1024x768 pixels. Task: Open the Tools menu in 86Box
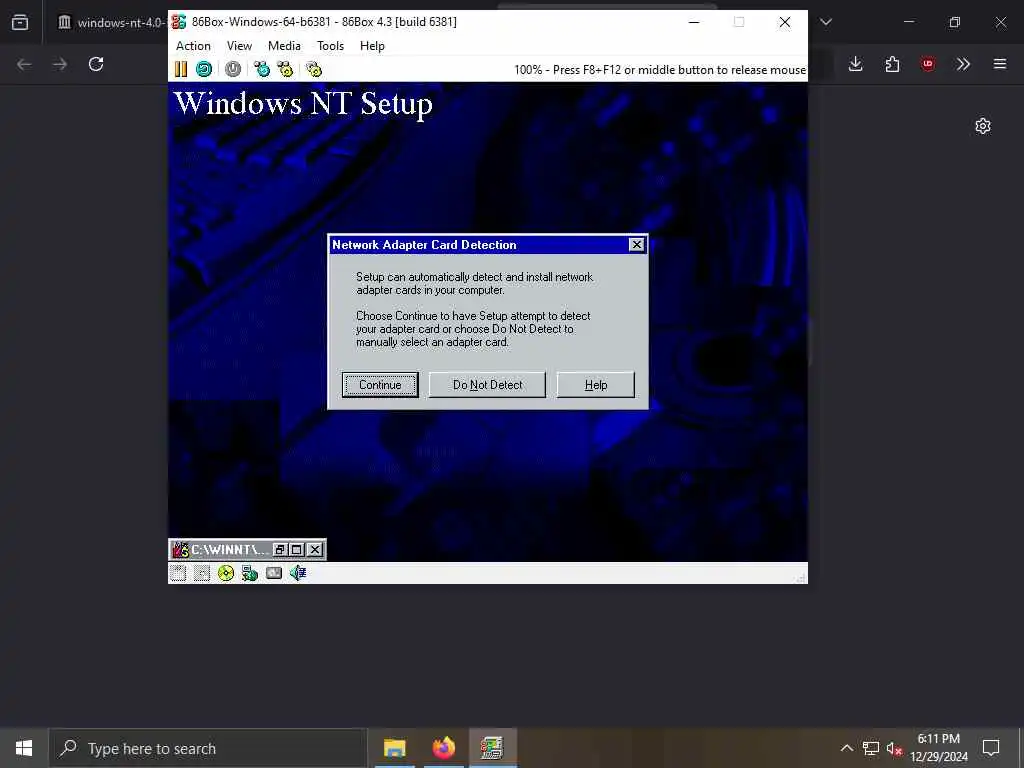click(x=330, y=46)
